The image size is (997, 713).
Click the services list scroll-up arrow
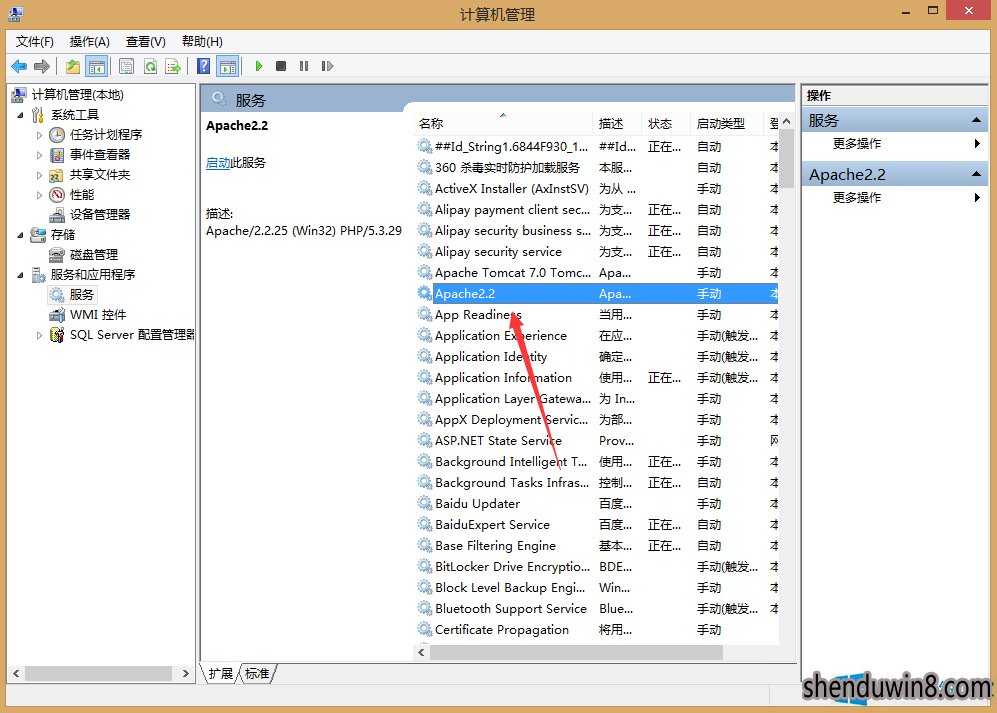pyautogui.click(x=787, y=121)
